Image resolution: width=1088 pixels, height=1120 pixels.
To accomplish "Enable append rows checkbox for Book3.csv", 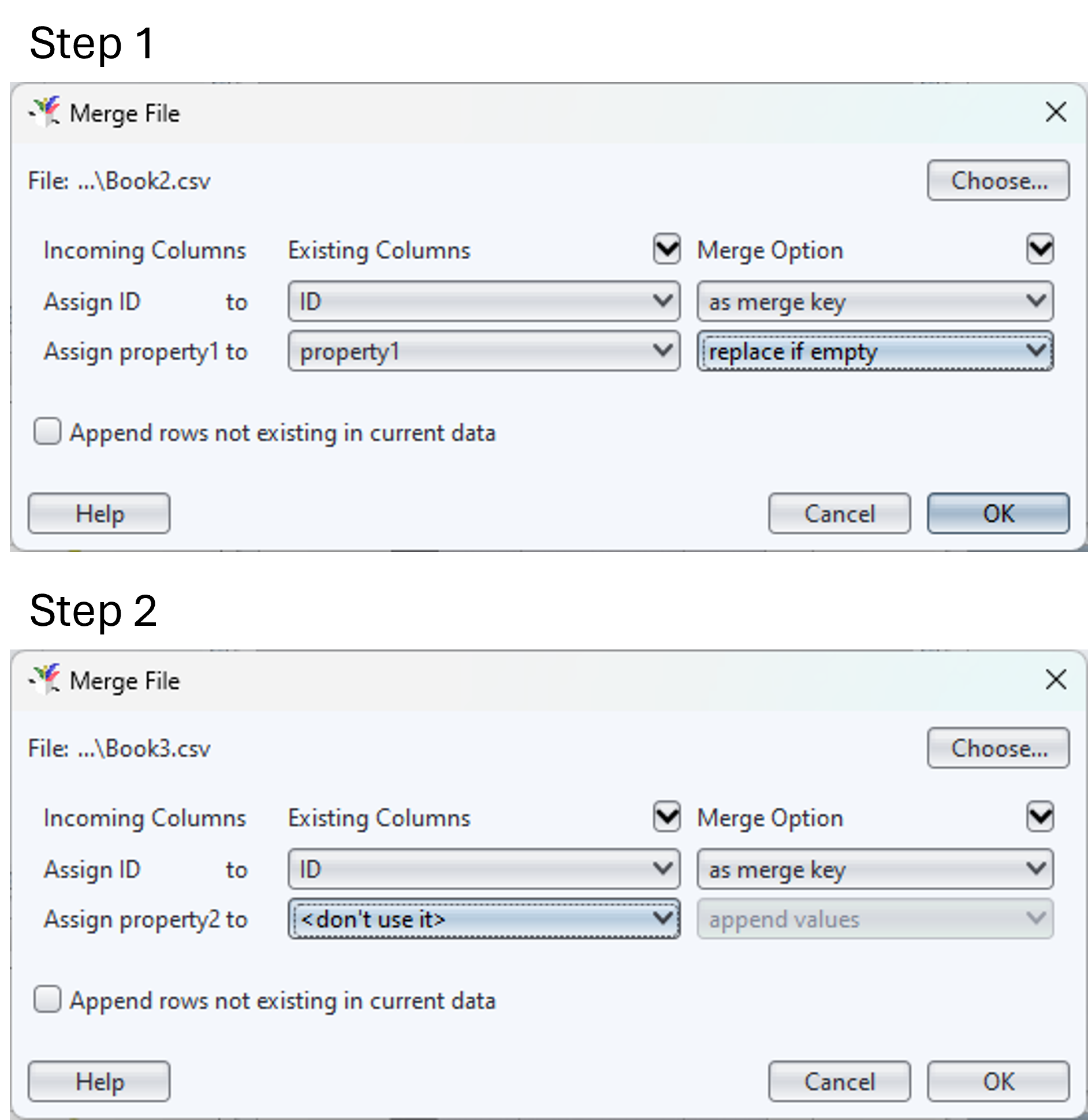I will click(47, 999).
